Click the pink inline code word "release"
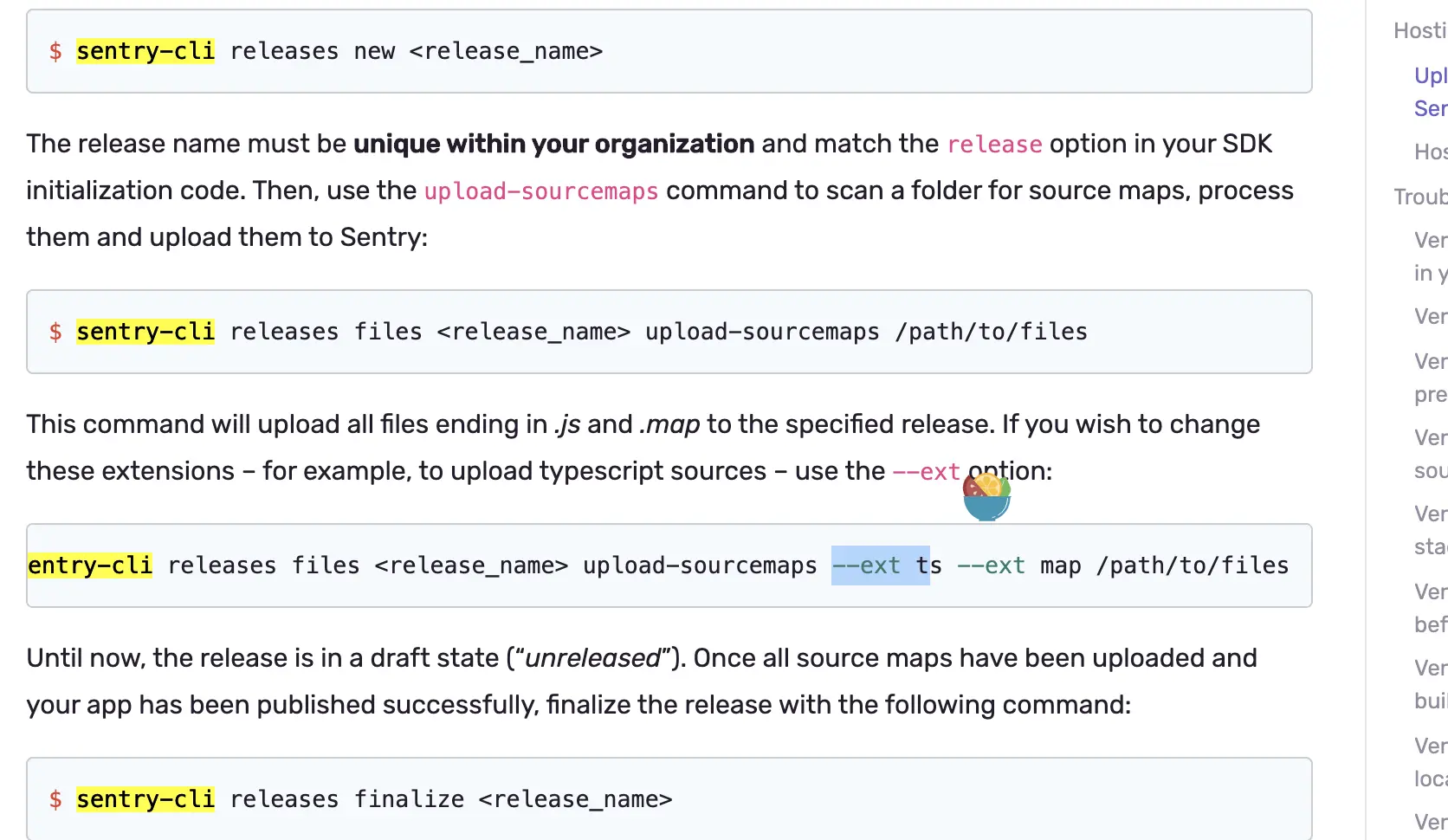 pos(994,144)
